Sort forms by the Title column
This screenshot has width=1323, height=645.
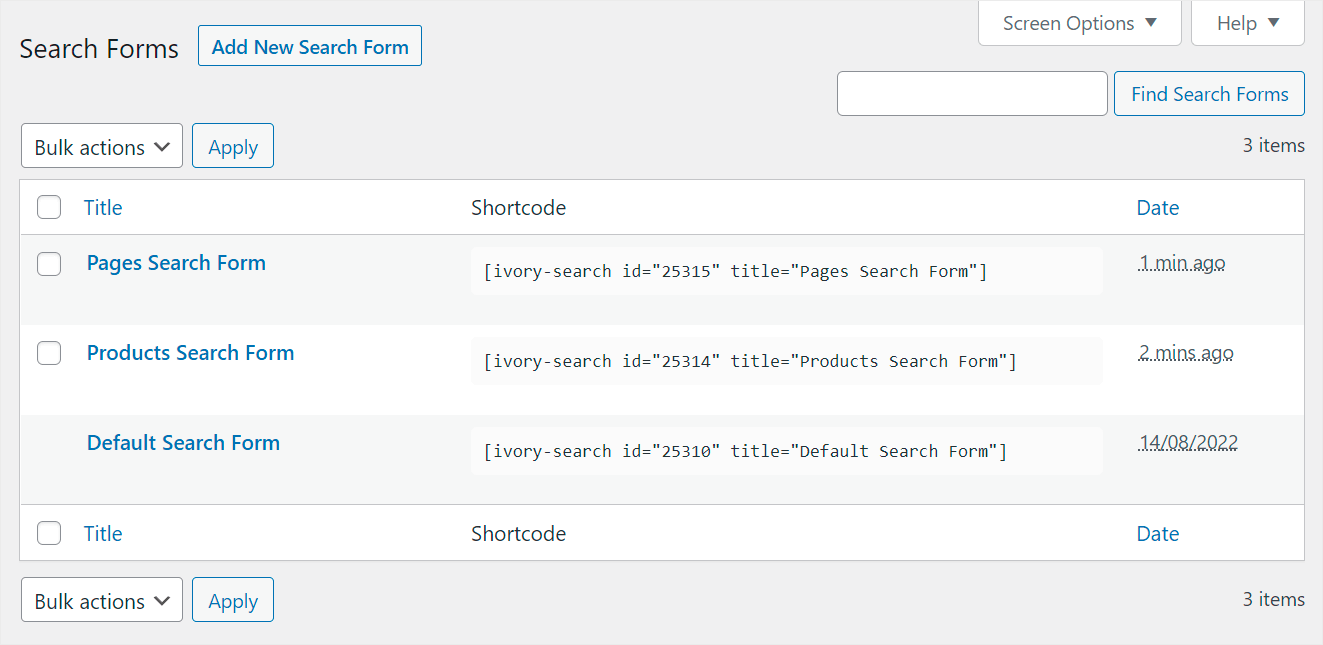(103, 207)
